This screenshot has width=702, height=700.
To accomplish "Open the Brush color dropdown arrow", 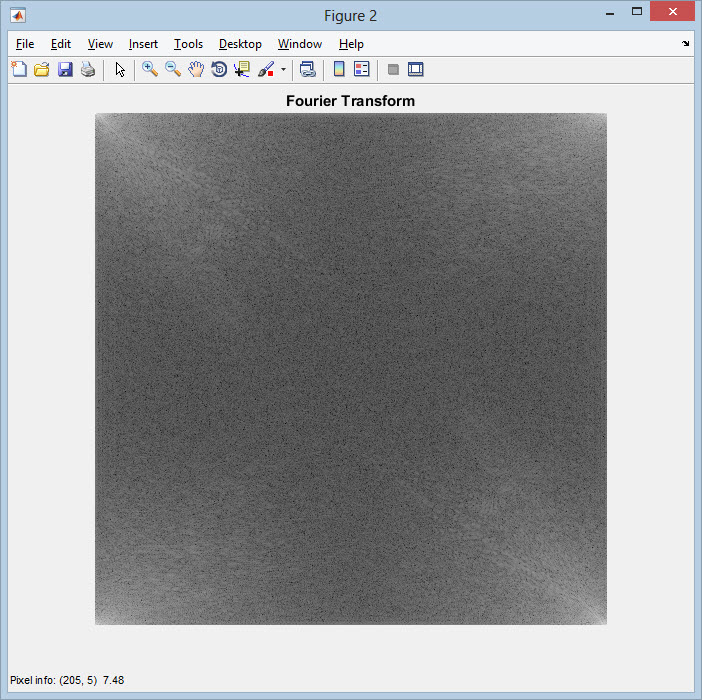I will pyautogui.click(x=283, y=69).
